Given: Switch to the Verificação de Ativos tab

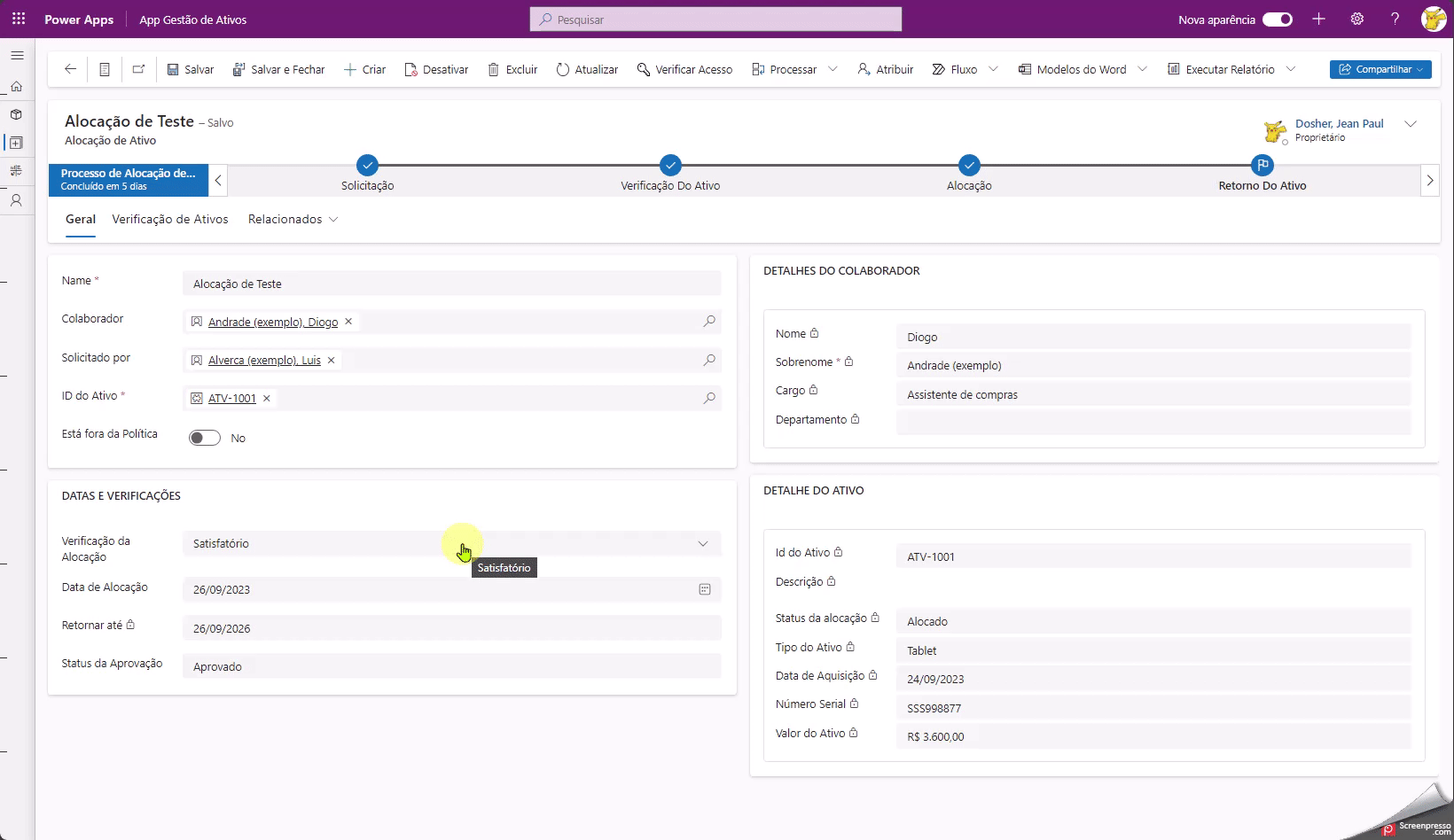Looking at the screenshot, I should pyautogui.click(x=169, y=219).
